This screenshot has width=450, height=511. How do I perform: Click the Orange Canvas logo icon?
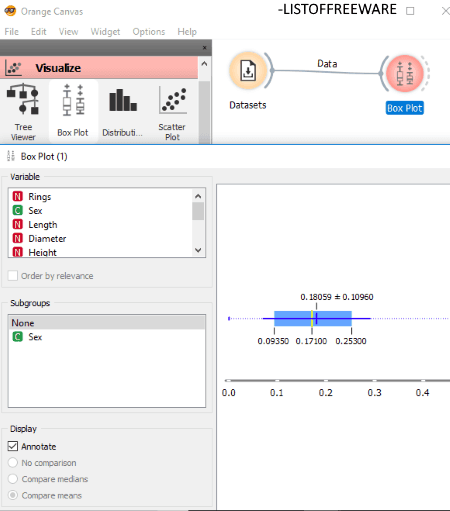pyautogui.click(x=10, y=11)
